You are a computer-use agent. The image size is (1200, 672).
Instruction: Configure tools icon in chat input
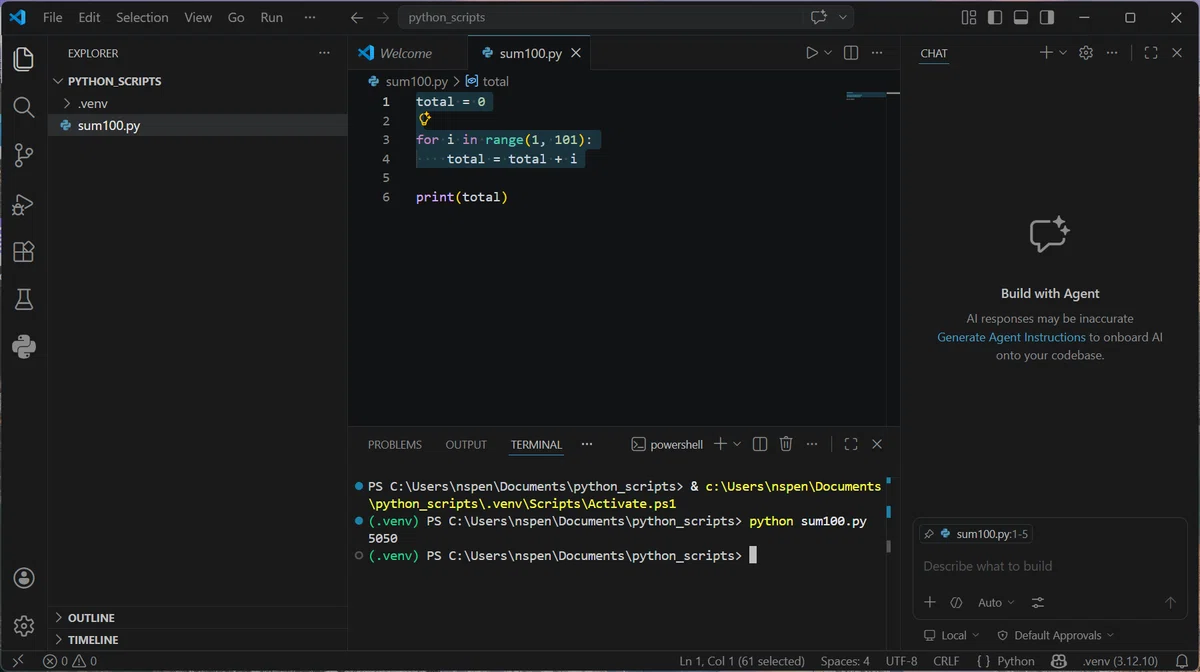pyautogui.click(x=1037, y=602)
